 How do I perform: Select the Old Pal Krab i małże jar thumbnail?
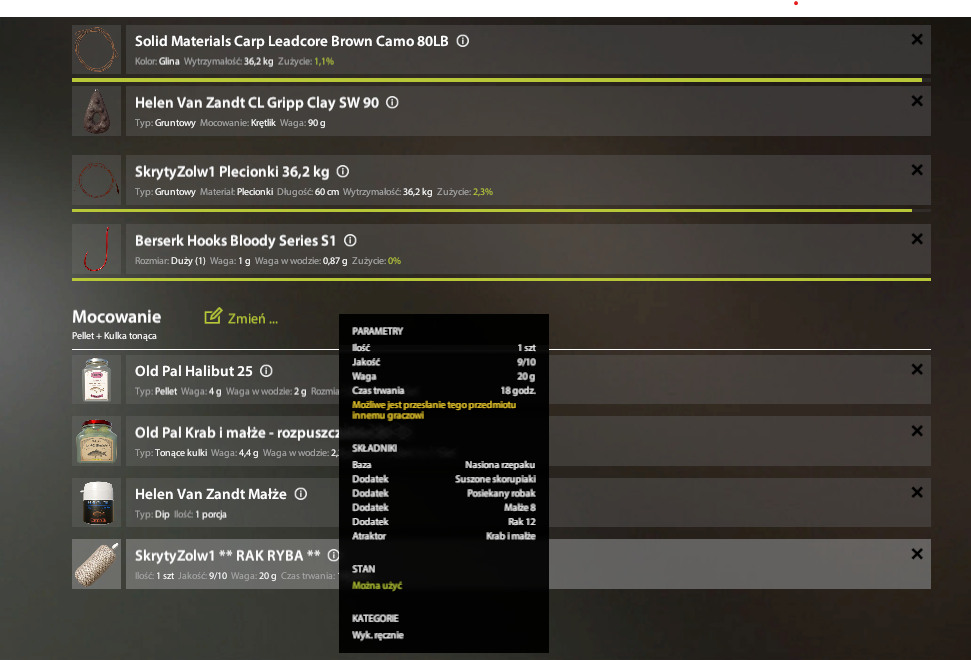pyautogui.click(x=96, y=441)
